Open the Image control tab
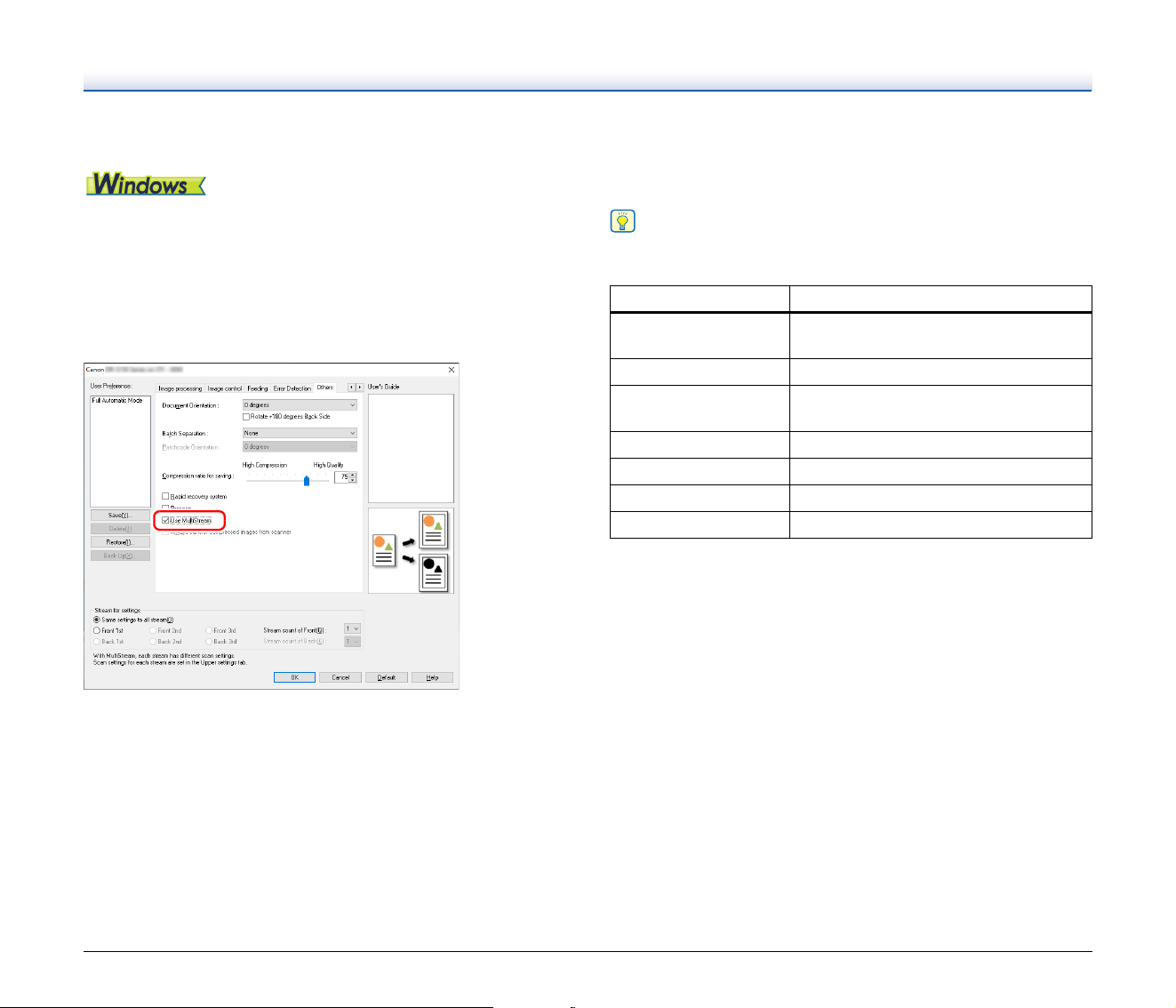The height and width of the screenshot is (1008, 1176). pyautogui.click(x=225, y=388)
